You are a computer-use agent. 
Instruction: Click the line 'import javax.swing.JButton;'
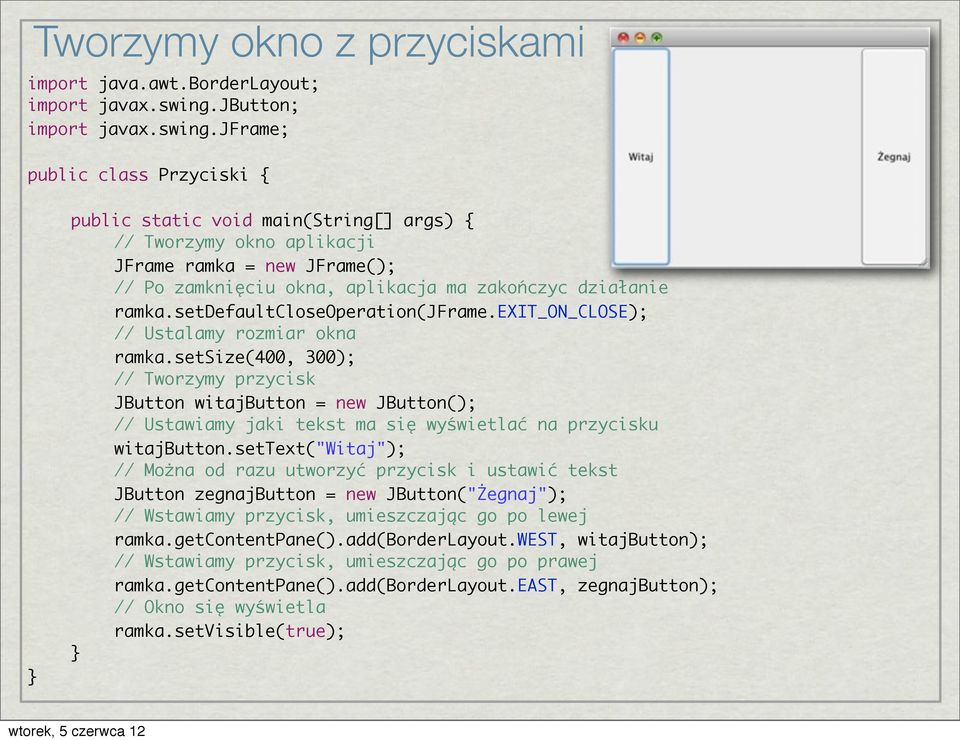pyautogui.click(x=163, y=105)
